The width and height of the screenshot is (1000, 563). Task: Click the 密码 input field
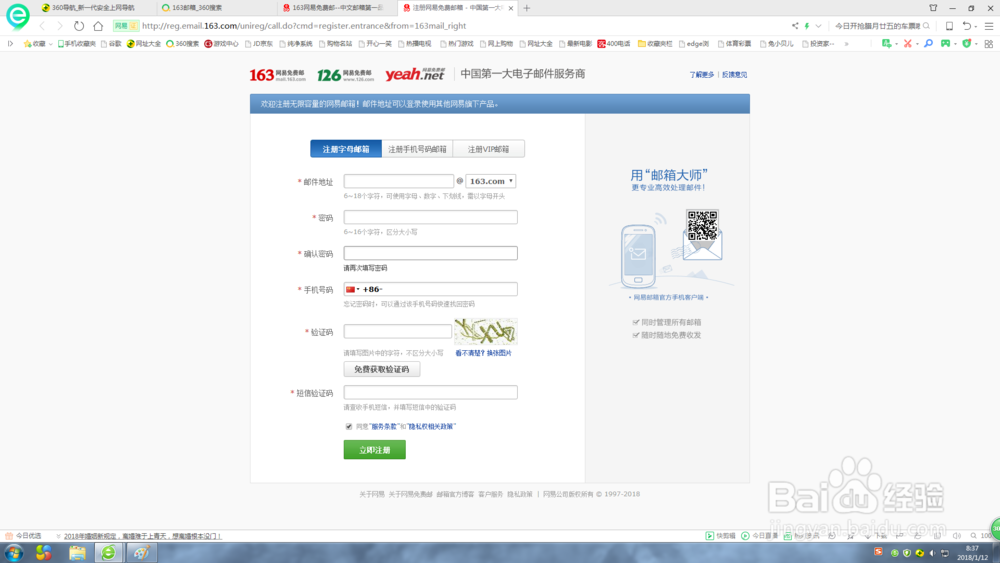click(x=430, y=217)
